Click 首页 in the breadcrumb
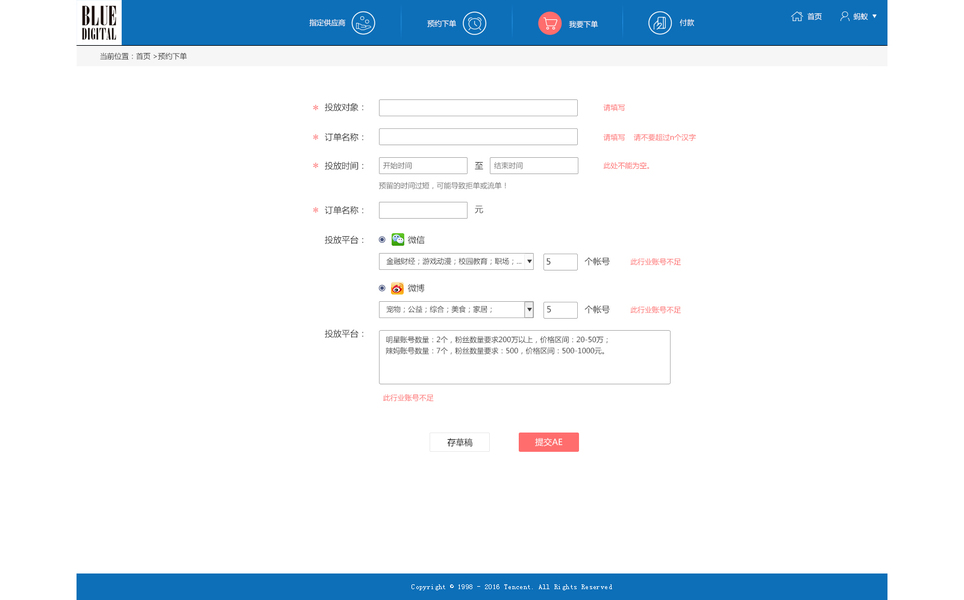The height and width of the screenshot is (600, 964). coord(143,57)
